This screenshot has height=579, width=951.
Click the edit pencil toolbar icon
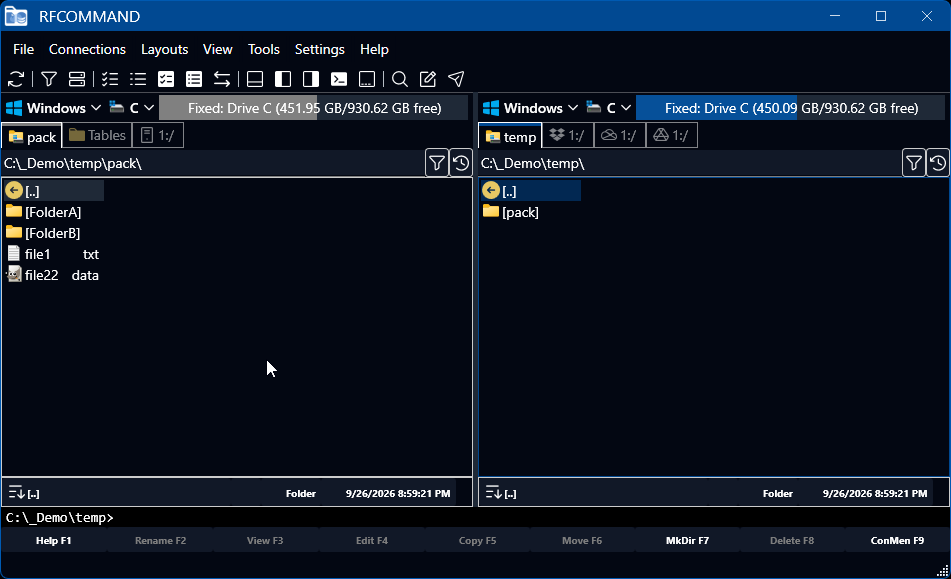click(x=428, y=79)
